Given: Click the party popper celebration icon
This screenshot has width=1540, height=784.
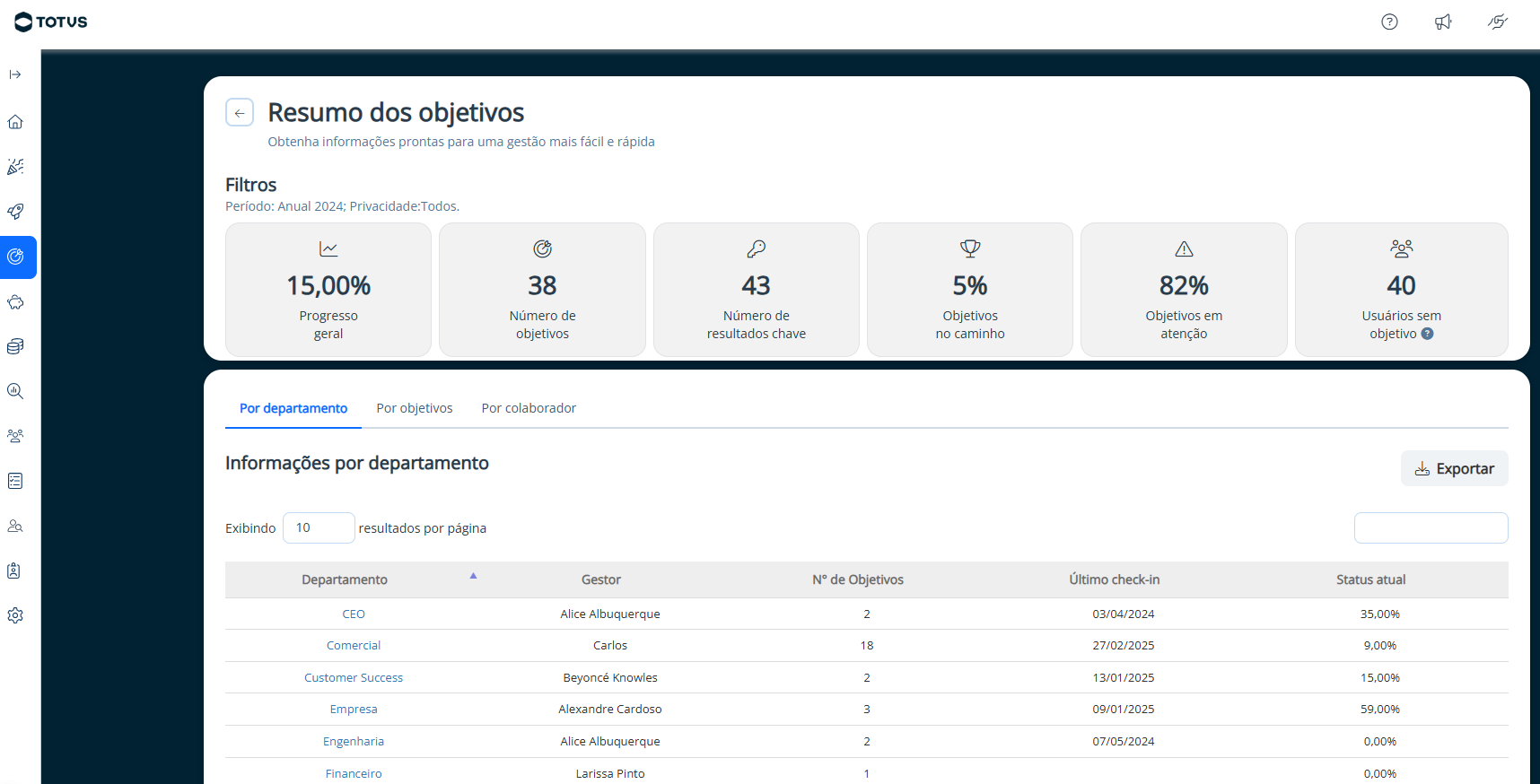Looking at the screenshot, I should (15, 167).
